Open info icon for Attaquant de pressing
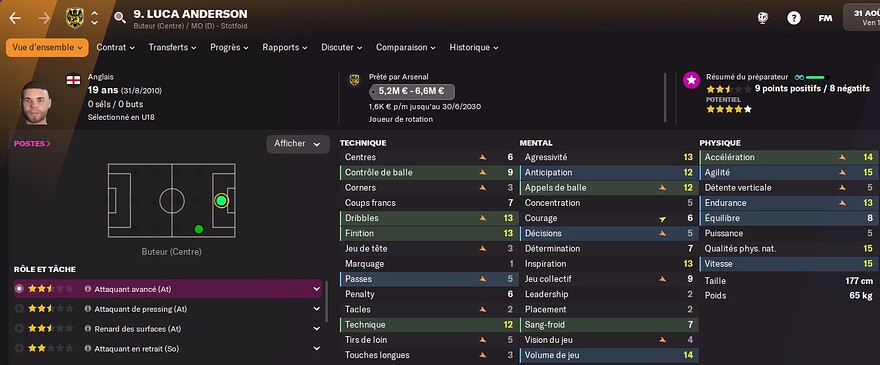The height and width of the screenshot is (365, 880). (x=88, y=309)
